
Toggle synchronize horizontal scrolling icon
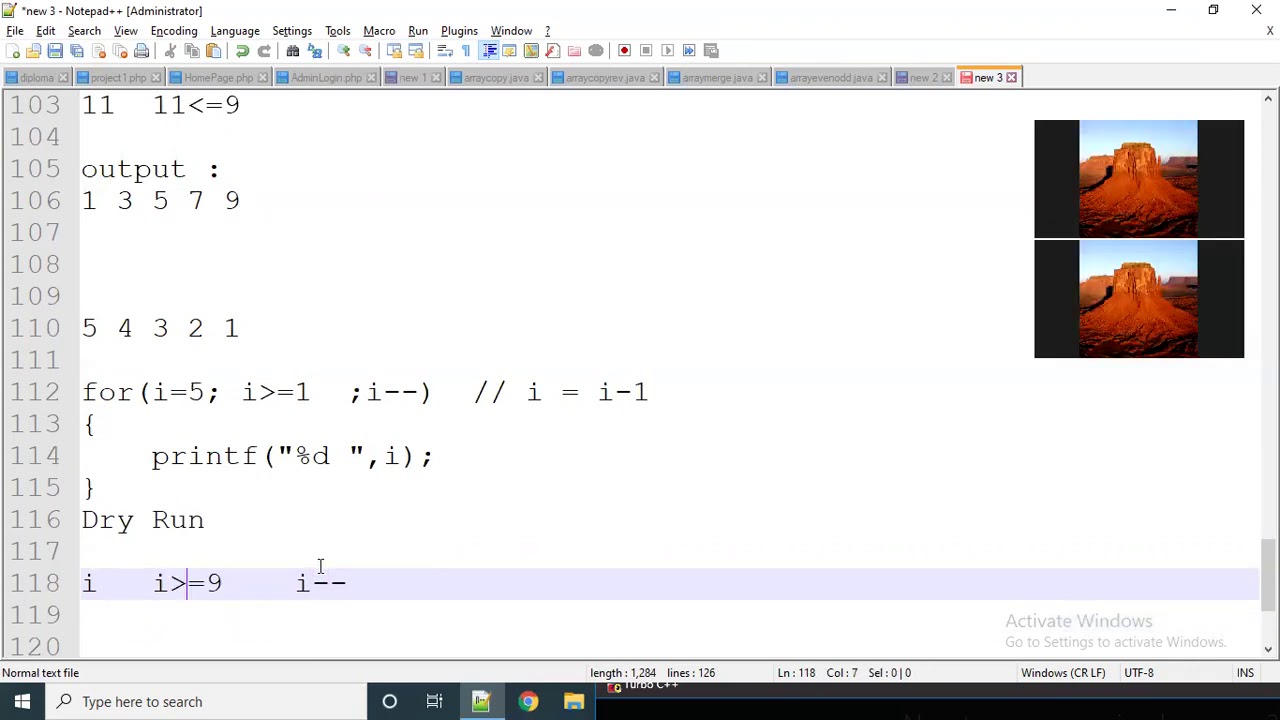pyautogui.click(x=416, y=50)
